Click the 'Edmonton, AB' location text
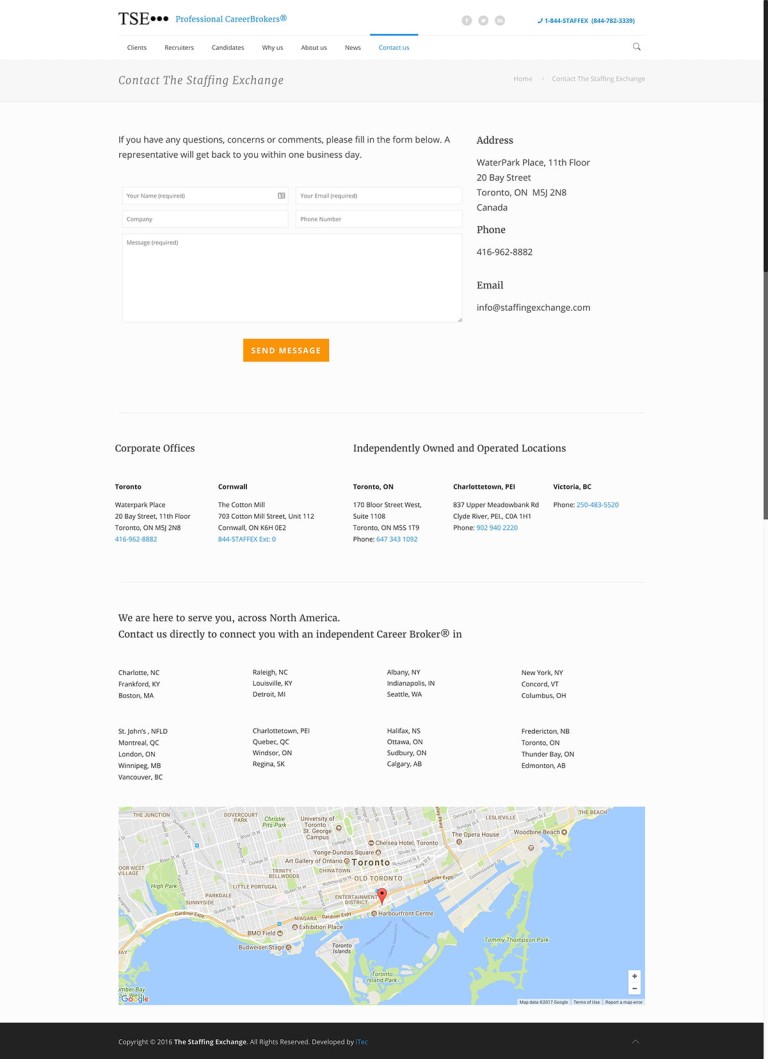The width and height of the screenshot is (768, 1059). click(543, 766)
